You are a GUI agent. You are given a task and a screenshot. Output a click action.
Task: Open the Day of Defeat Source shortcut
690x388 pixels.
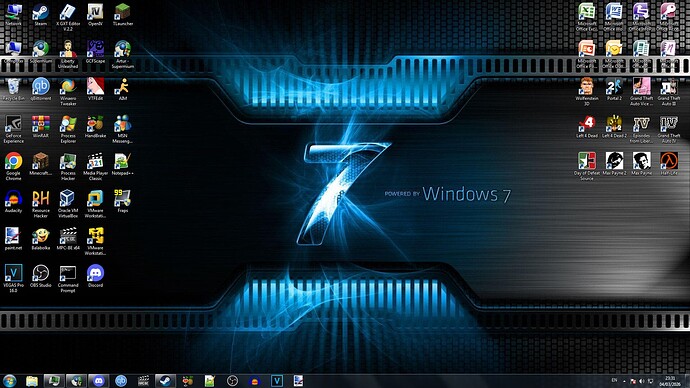tap(587, 167)
